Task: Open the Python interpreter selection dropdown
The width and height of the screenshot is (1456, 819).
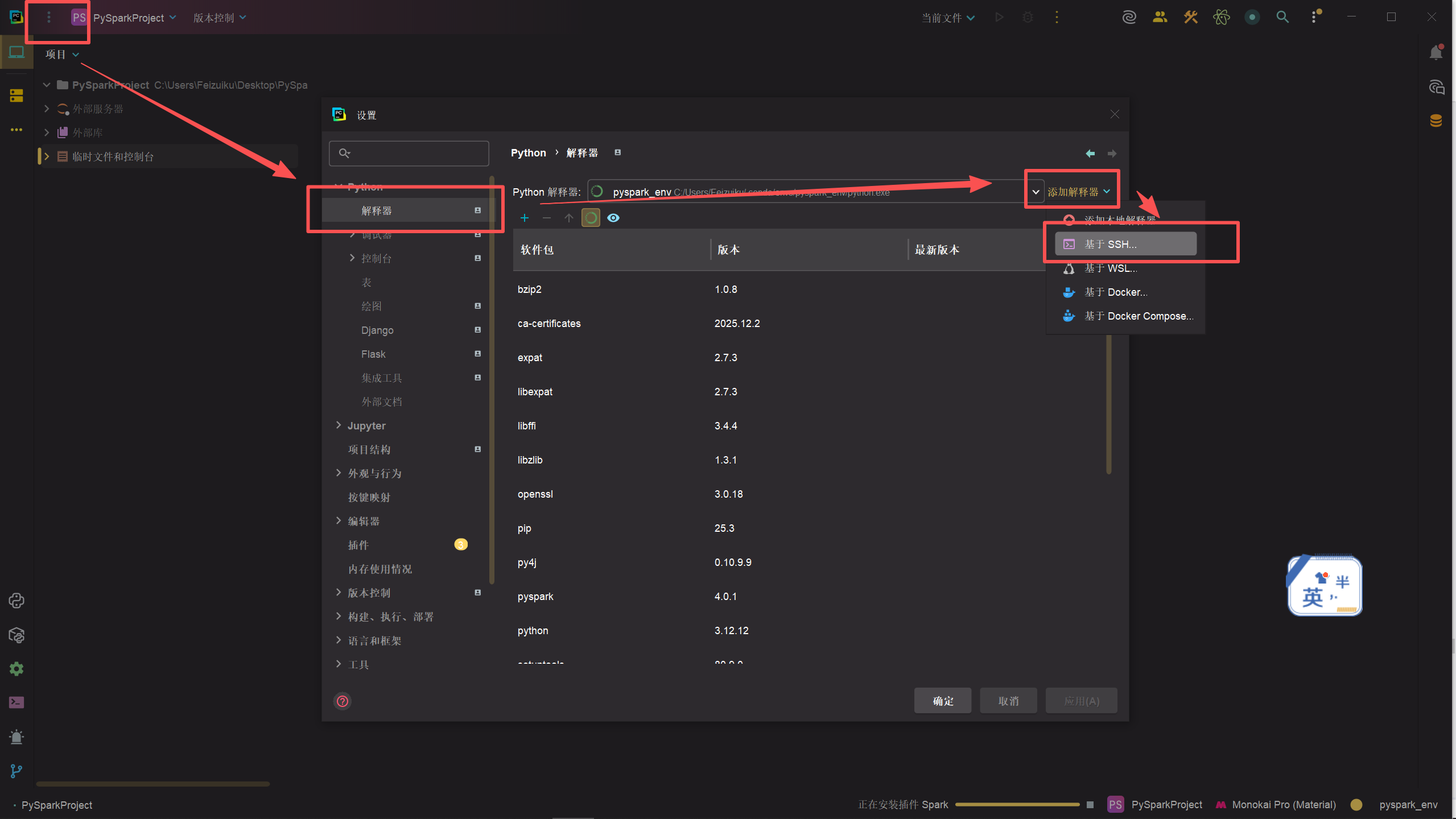Action: click(x=1036, y=192)
